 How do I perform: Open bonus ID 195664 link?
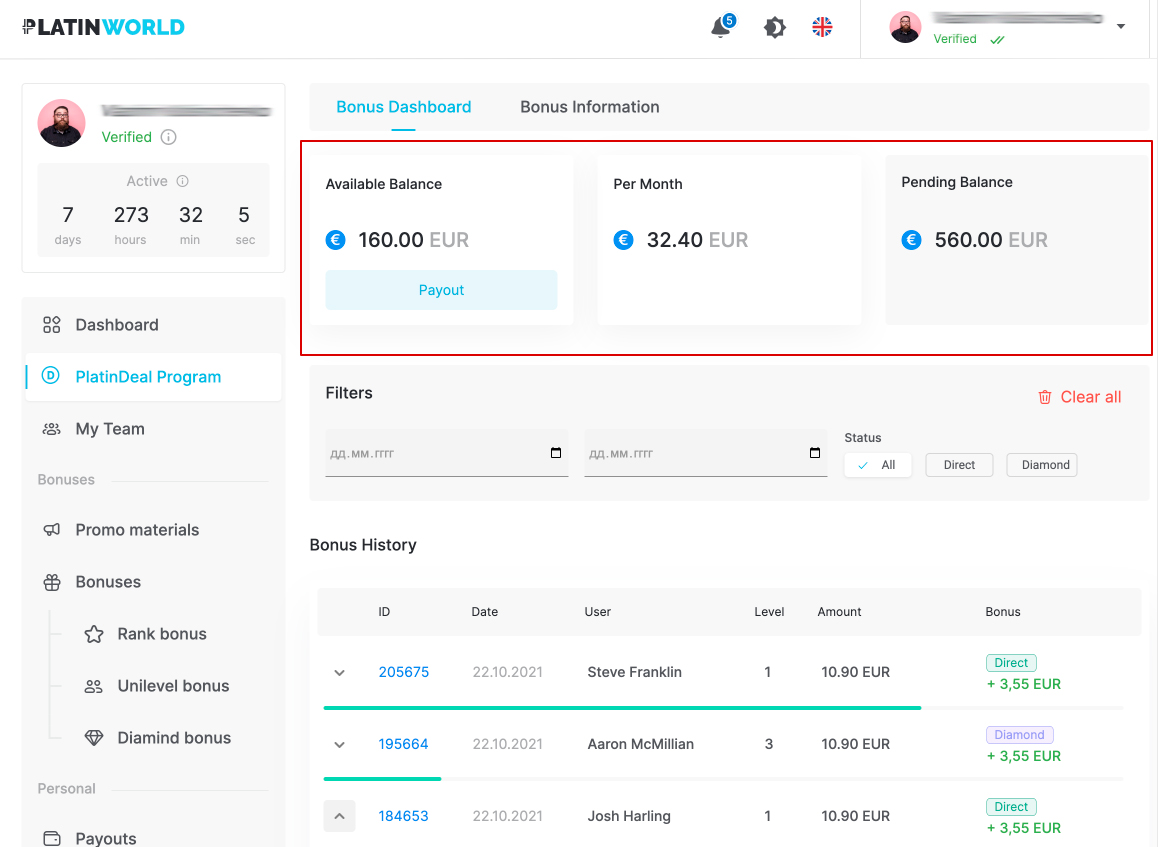click(403, 744)
